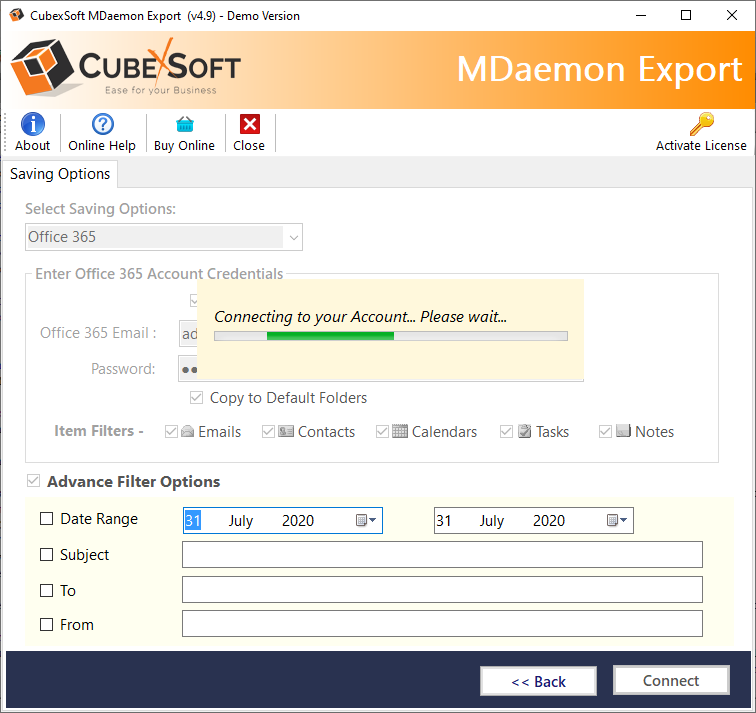Expand the Office 365 saving options dropdown
Viewport: 756px width, 713px height.
tap(293, 238)
